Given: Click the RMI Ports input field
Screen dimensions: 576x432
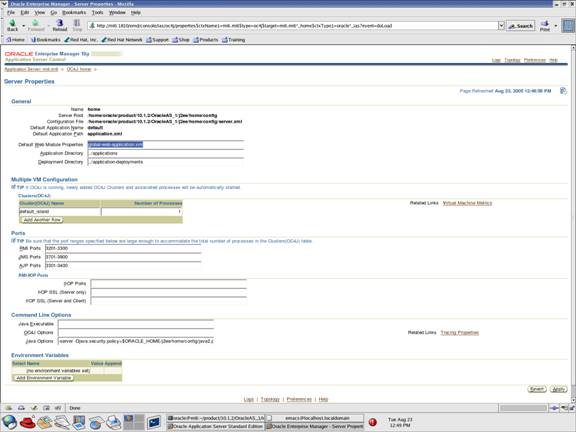Looking at the screenshot, I should pos(123,248).
